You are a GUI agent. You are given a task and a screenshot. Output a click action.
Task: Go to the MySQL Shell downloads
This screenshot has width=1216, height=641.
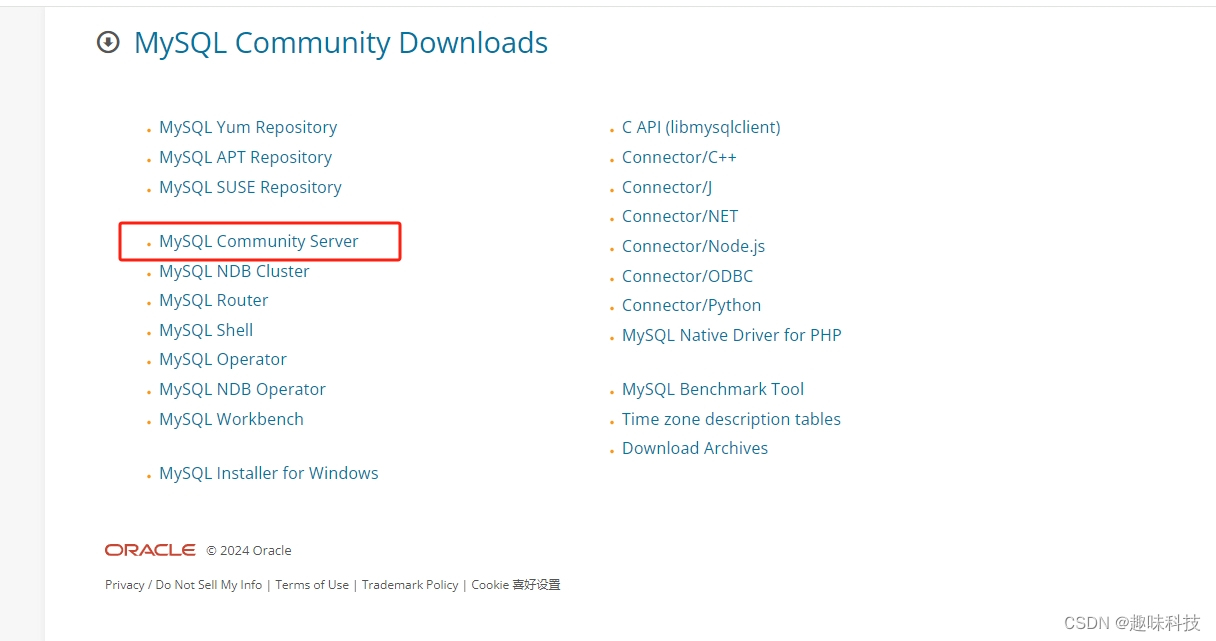(206, 330)
